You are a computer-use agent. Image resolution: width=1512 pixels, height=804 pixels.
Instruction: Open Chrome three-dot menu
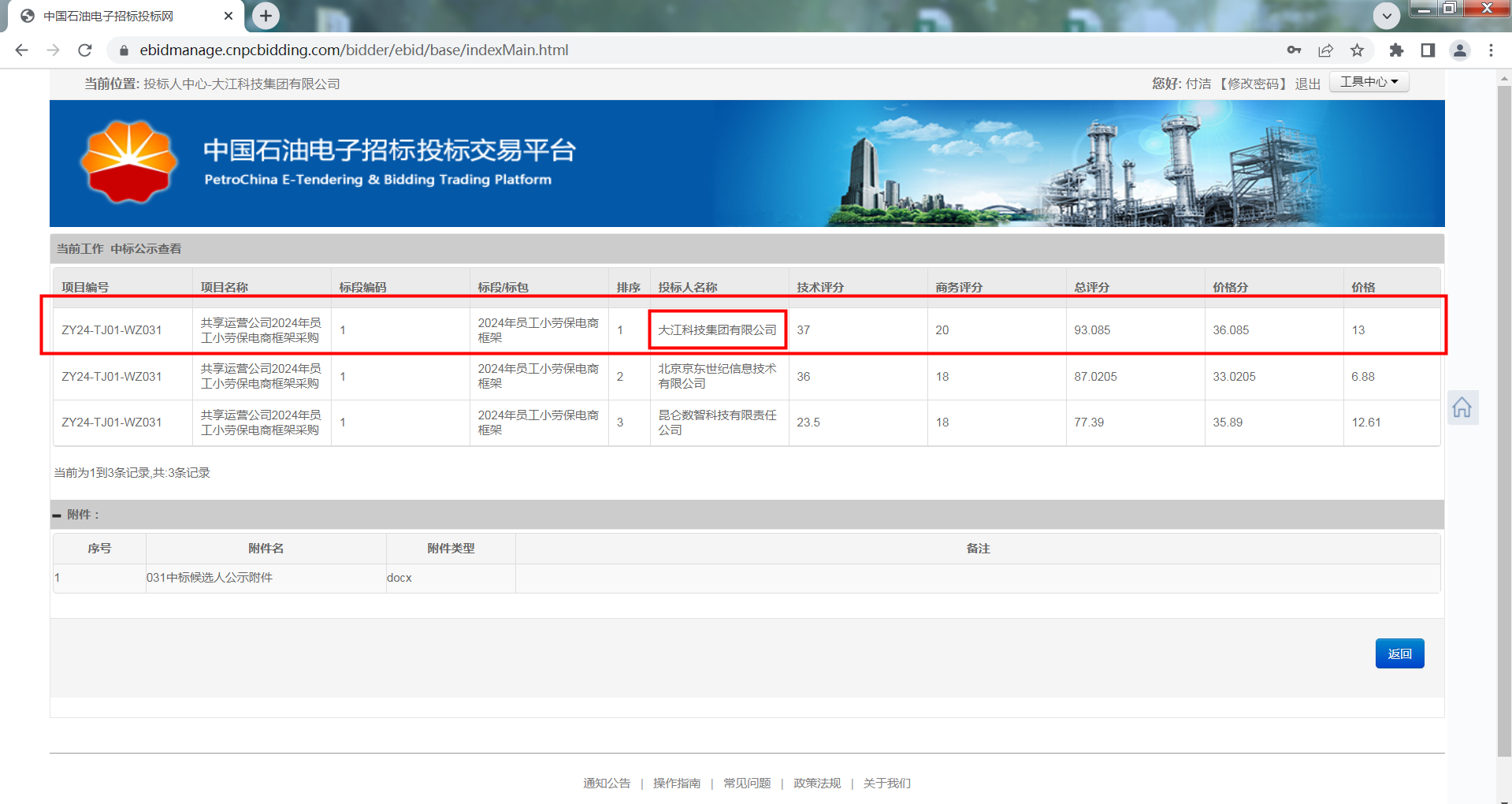coord(1491,50)
